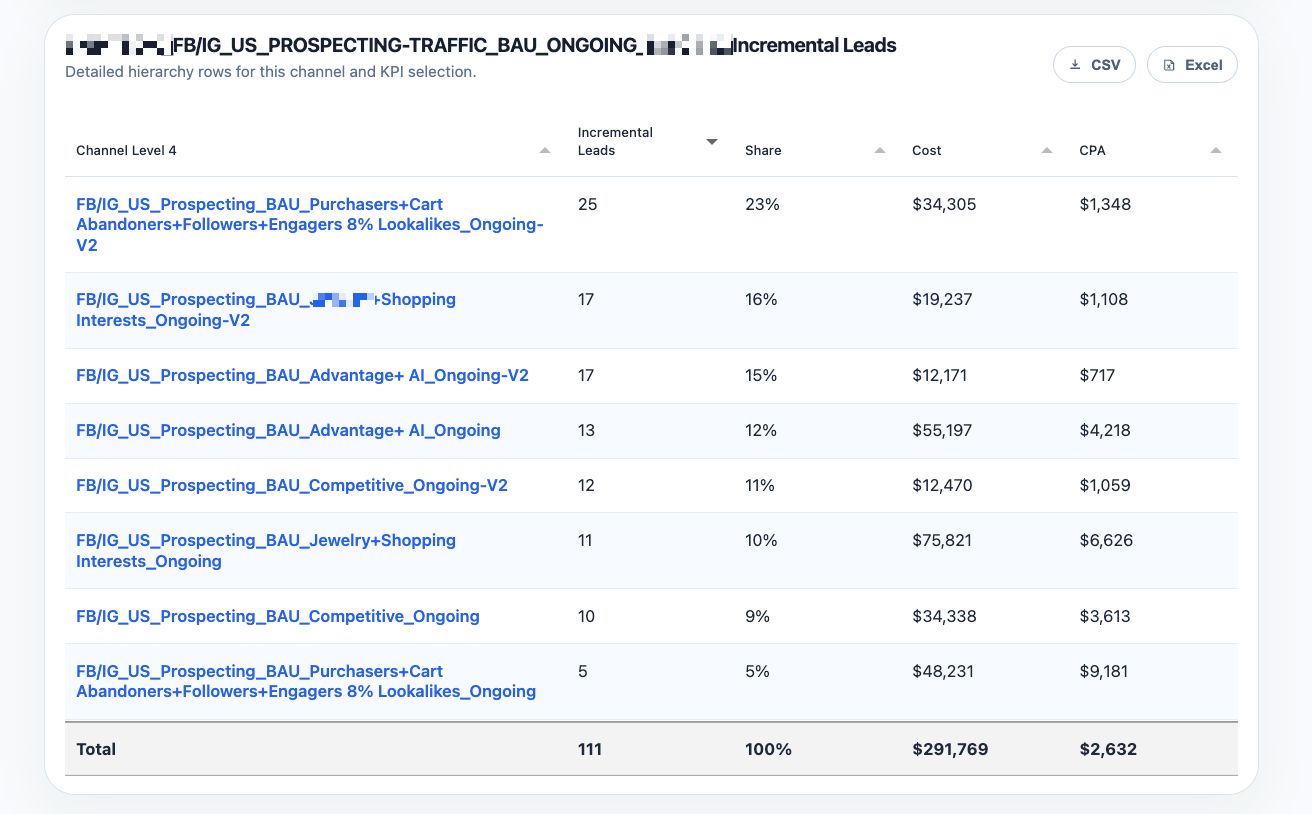Image resolution: width=1312 pixels, height=814 pixels.
Task: Select the $34,305 cost cell
Action: pos(944,205)
